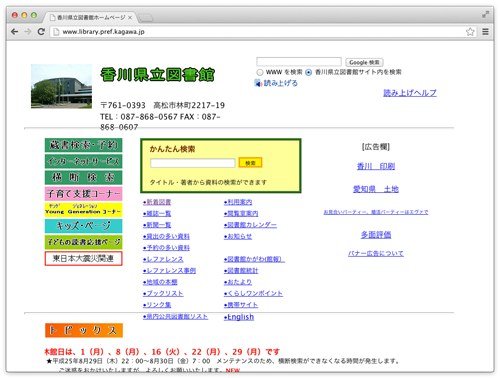
Task: Open the おたより link
Action: (238, 282)
